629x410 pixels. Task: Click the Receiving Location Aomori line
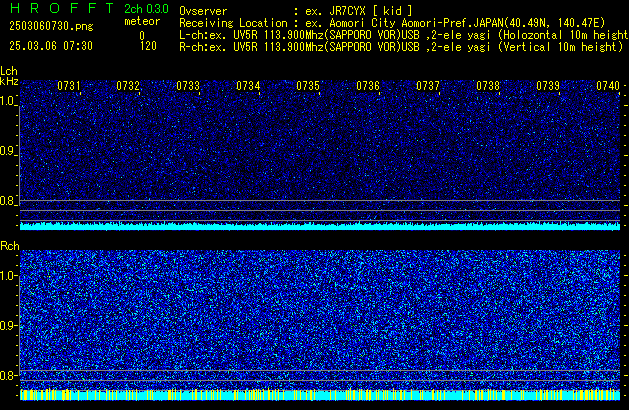click(x=392, y=23)
